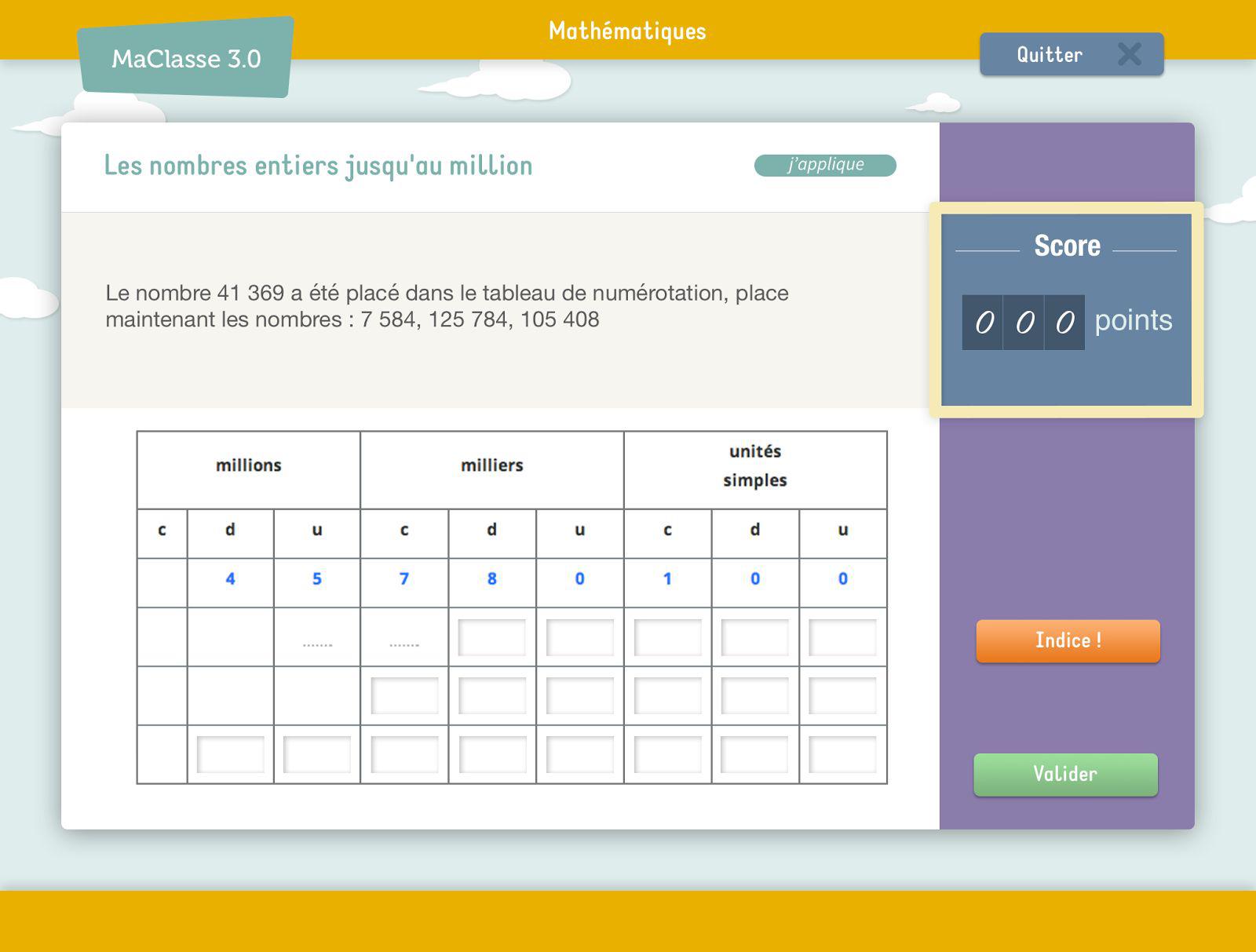
Task: Select last row input under millions d
Action: pyautogui.click(x=230, y=754)
